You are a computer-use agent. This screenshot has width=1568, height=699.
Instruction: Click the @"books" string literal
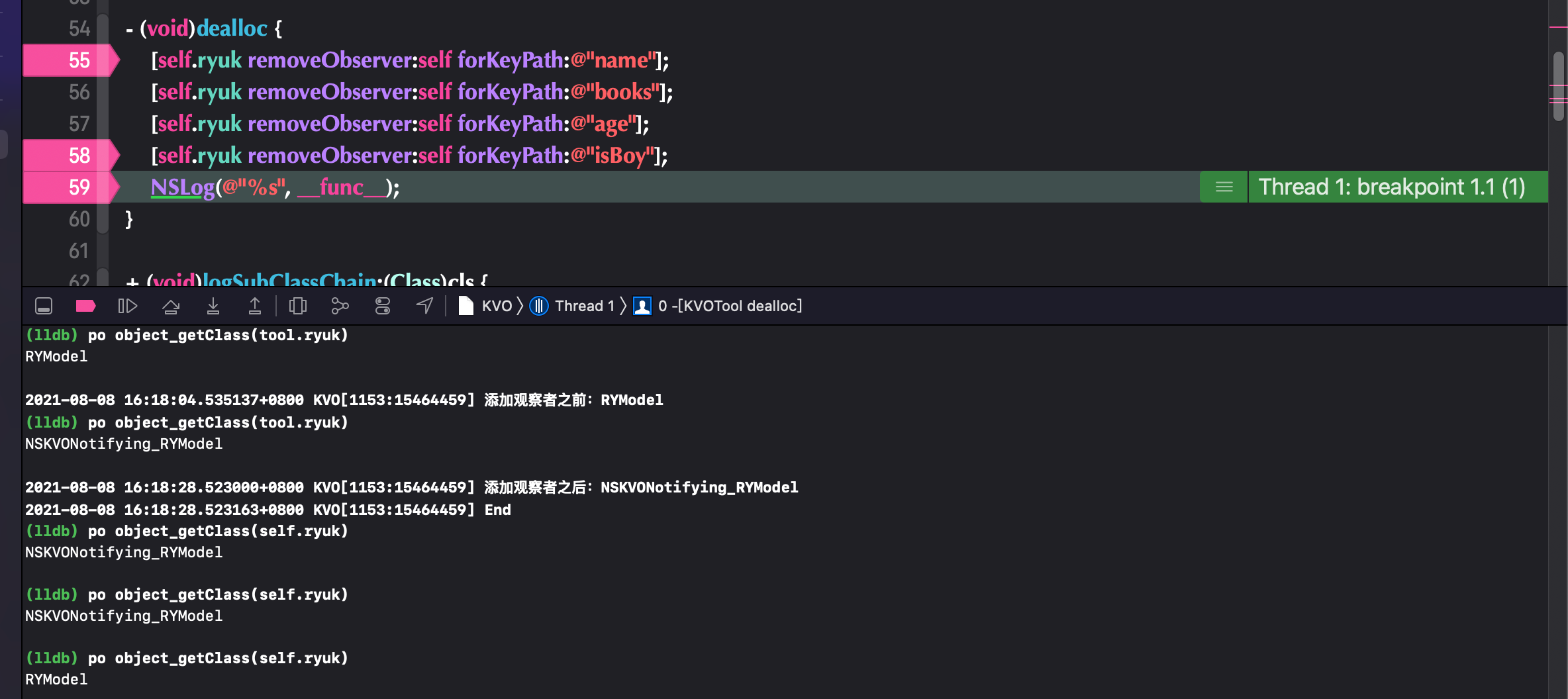(615, 92)
